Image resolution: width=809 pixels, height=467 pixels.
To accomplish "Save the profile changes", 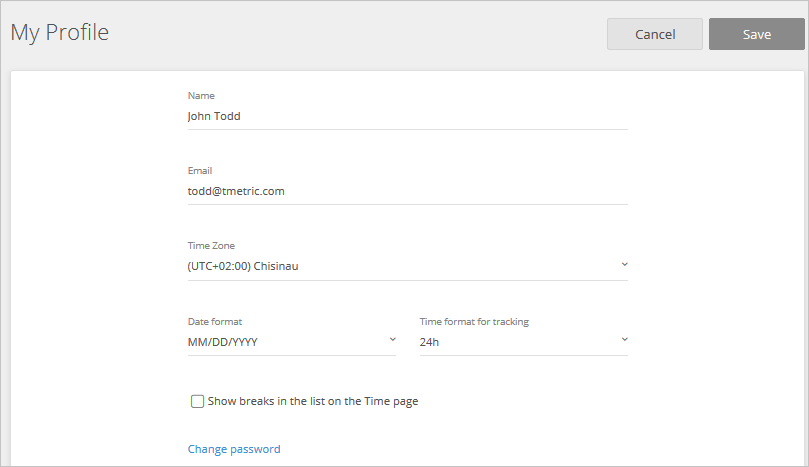I will coord(756,34).
